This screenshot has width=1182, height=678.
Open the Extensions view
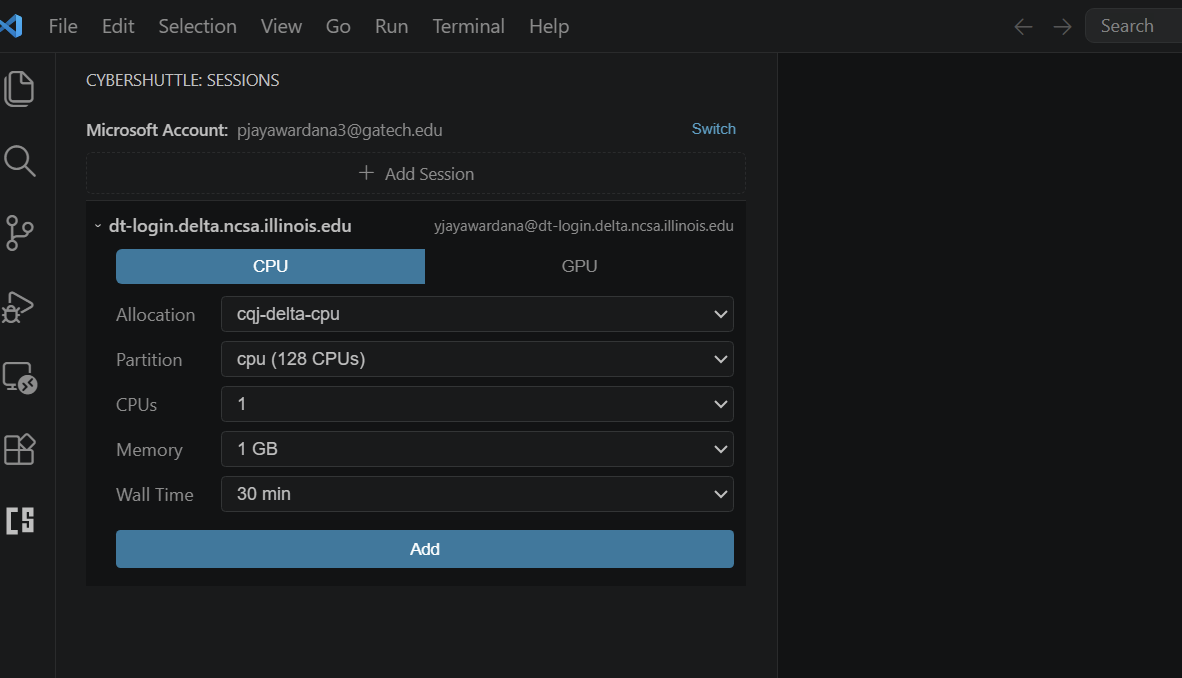point(20,449)
